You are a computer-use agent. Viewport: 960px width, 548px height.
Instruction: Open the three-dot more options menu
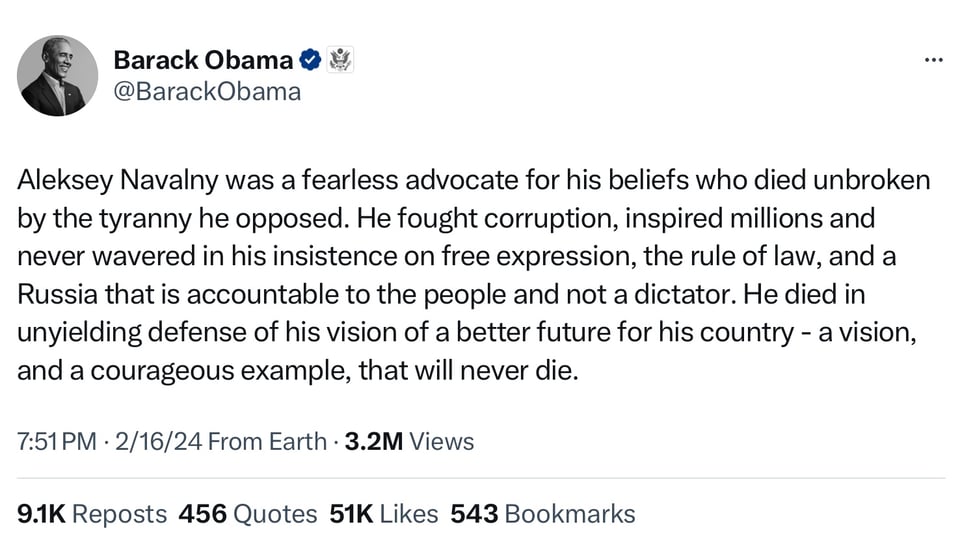point(933,60)
